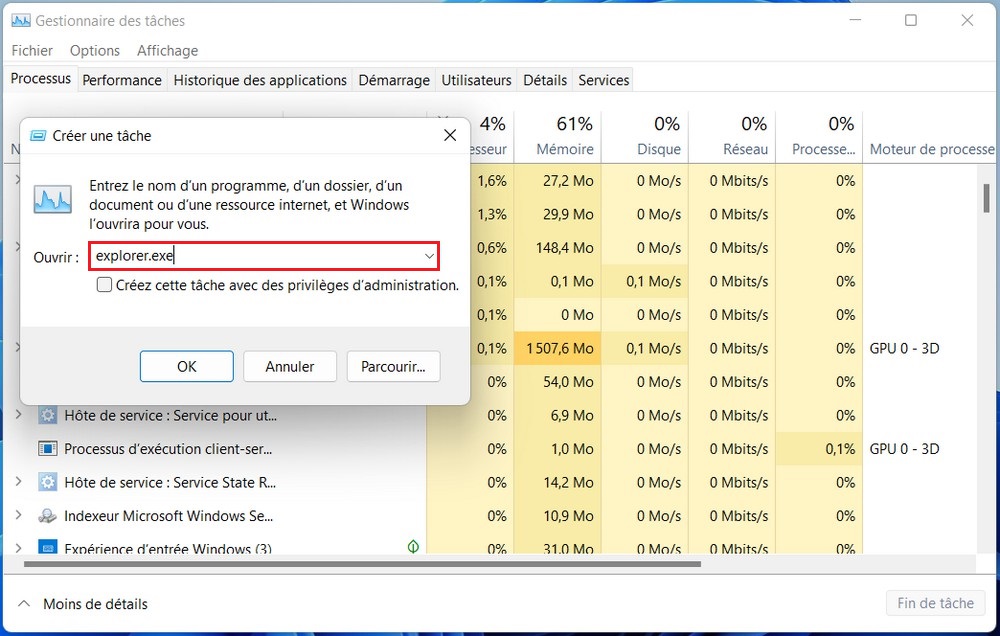
Task: Click the Indexeur Microsoft Windows Search icon
Action: click(47, 516)
